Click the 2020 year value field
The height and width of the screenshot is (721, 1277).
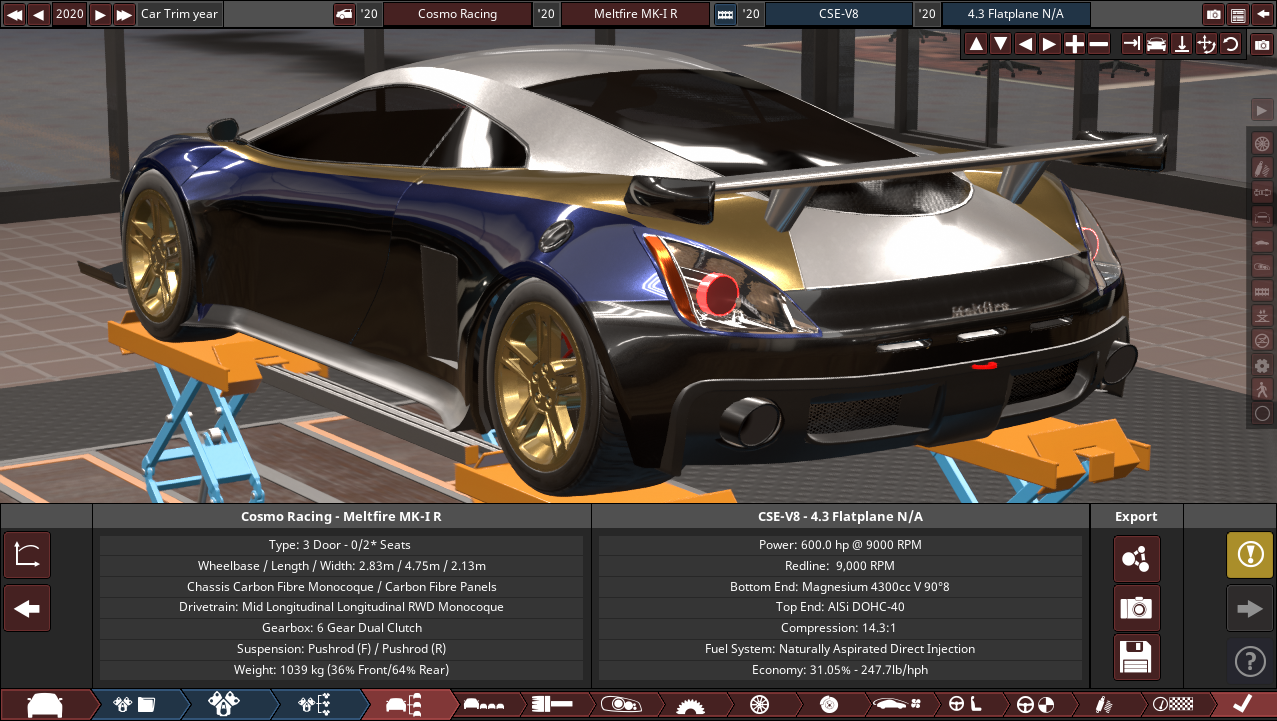[69, 14]
